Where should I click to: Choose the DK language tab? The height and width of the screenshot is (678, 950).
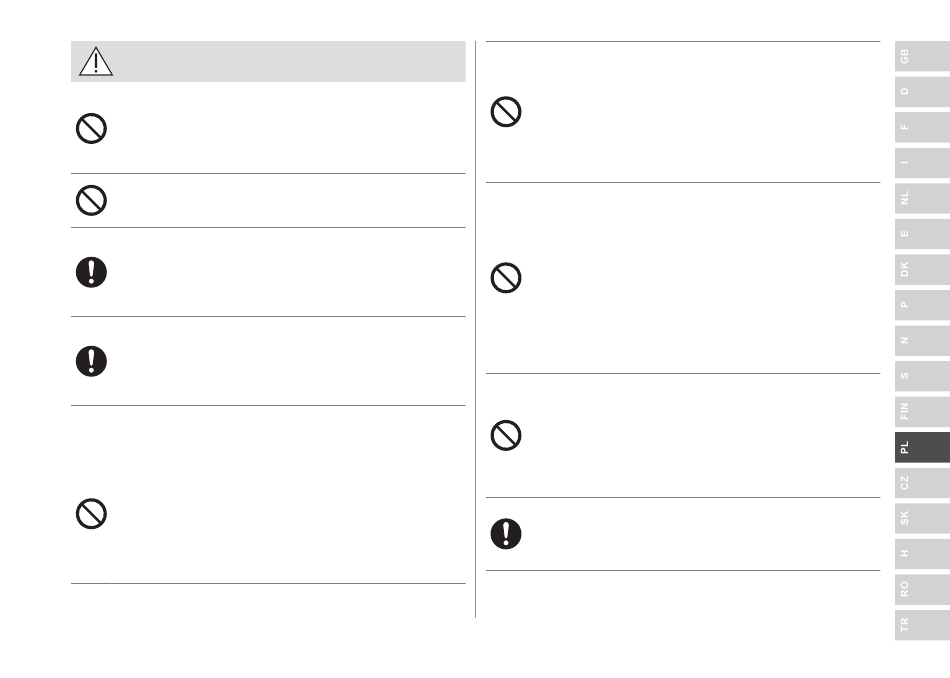922,270
